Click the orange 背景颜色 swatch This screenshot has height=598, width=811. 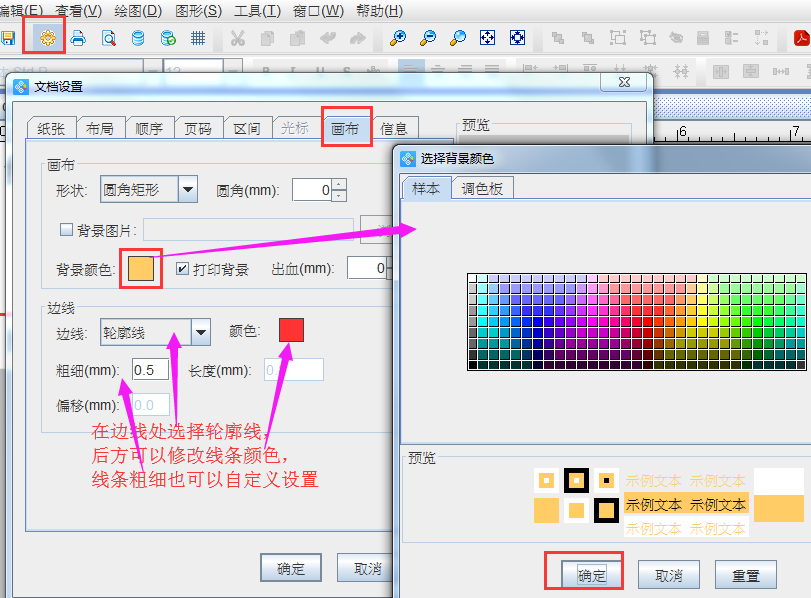tap(141, 269)
